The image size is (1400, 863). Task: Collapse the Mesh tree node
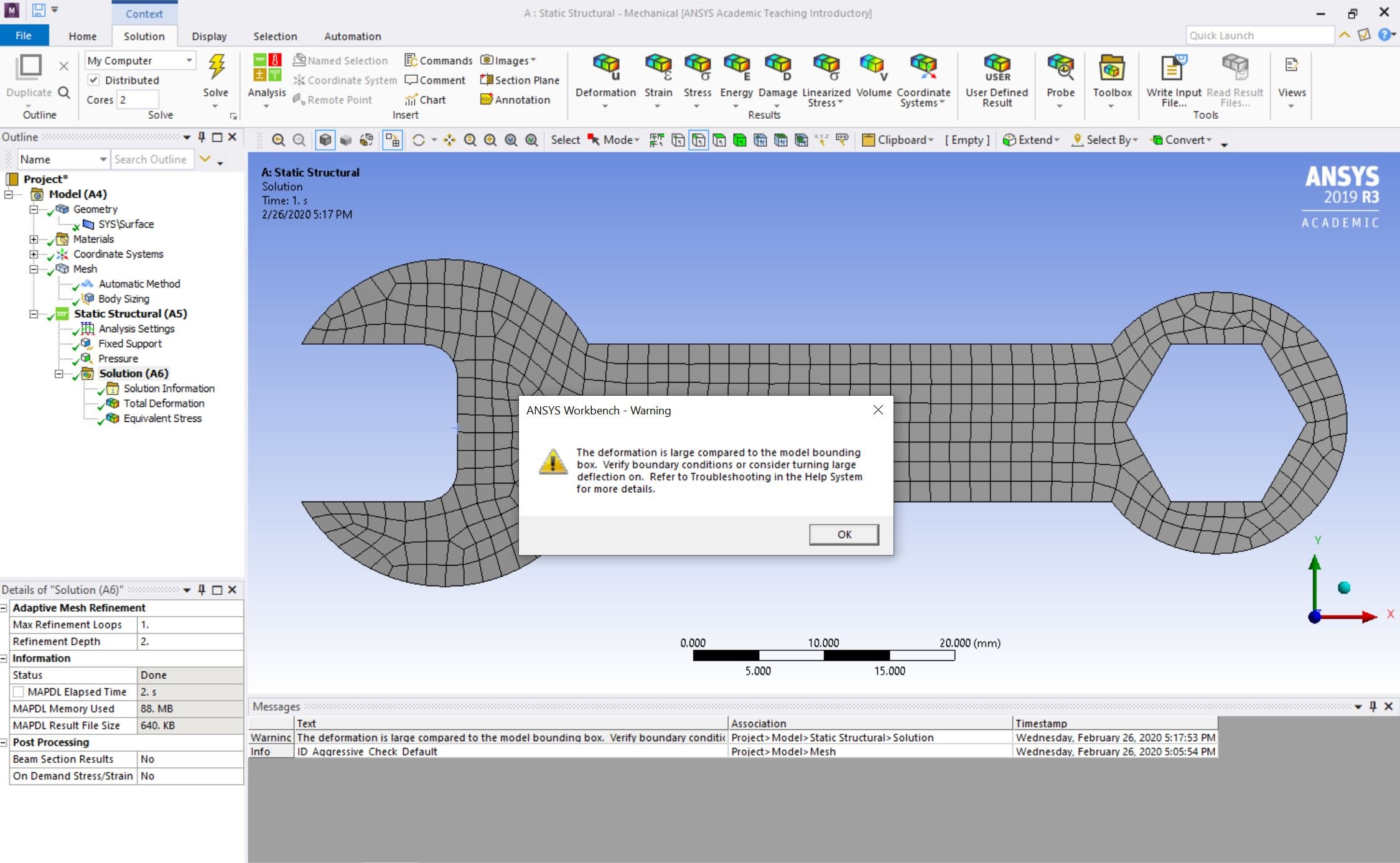[34, 269]
